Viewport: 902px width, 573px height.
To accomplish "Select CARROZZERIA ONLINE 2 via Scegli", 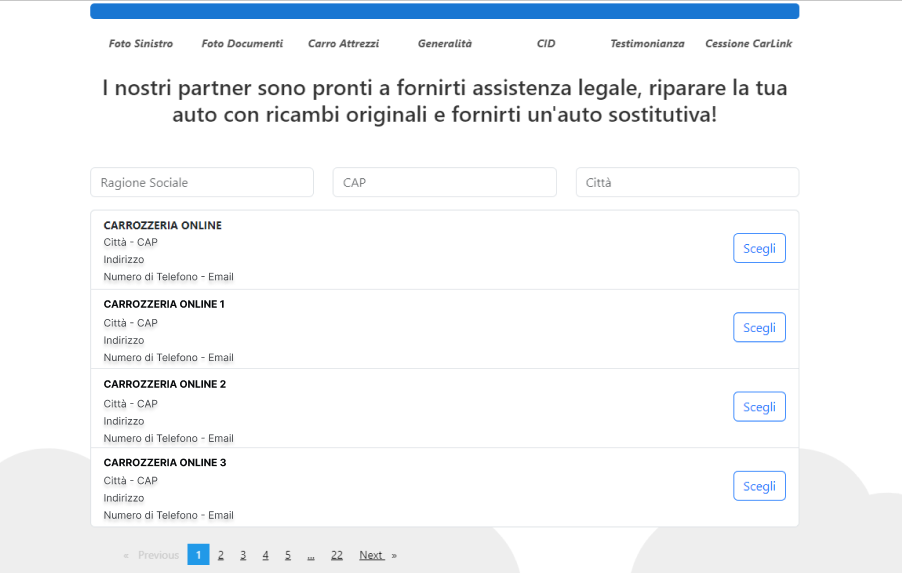I will click(759, 407).
